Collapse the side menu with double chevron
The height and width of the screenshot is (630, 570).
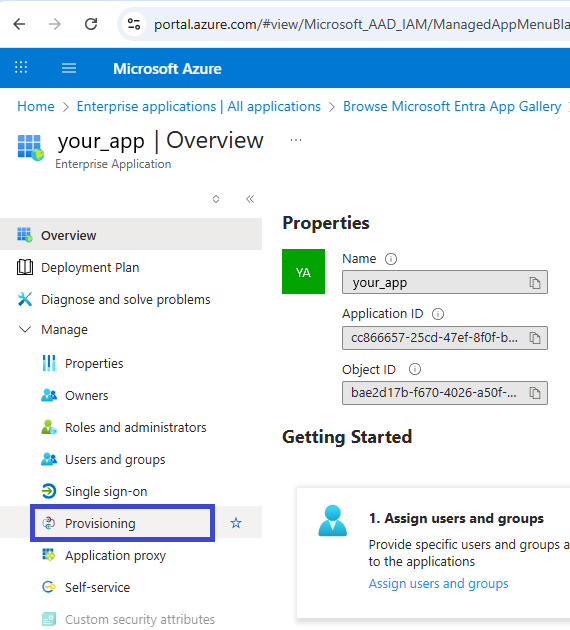[x=250, y=199]
